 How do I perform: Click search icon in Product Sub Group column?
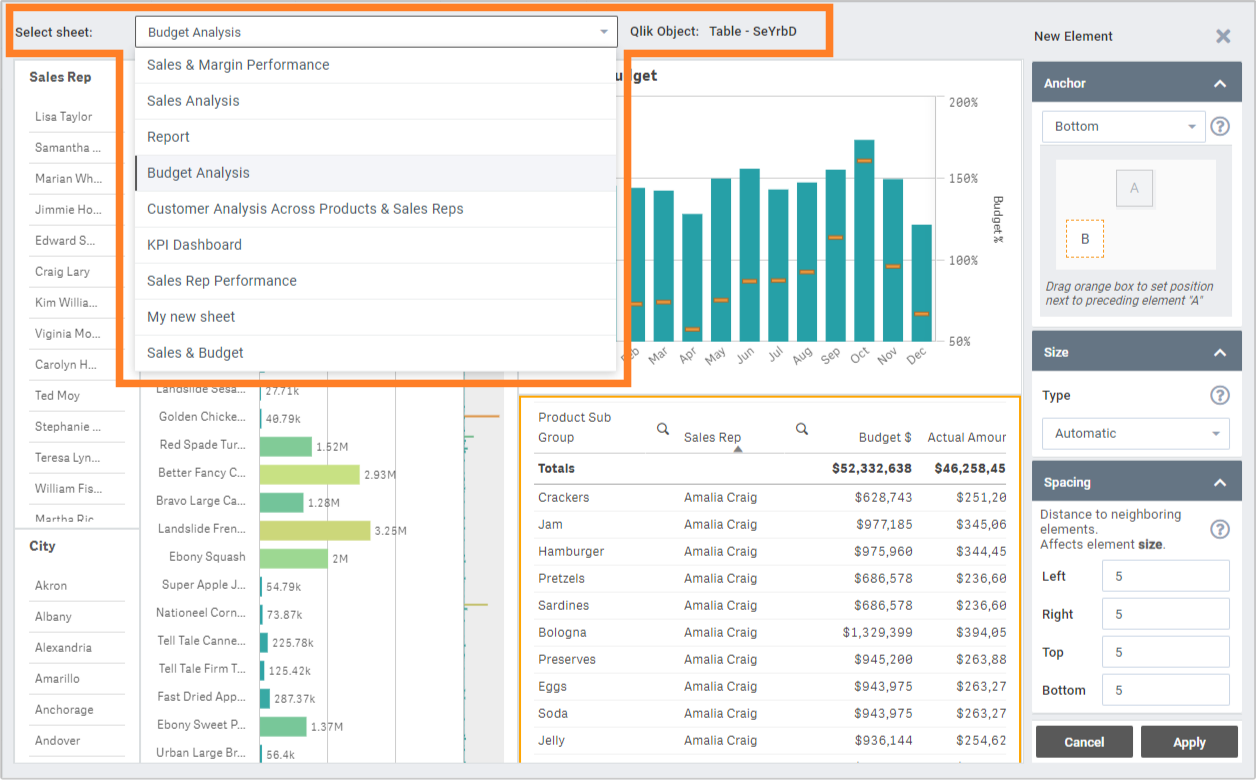coord(662,429)
